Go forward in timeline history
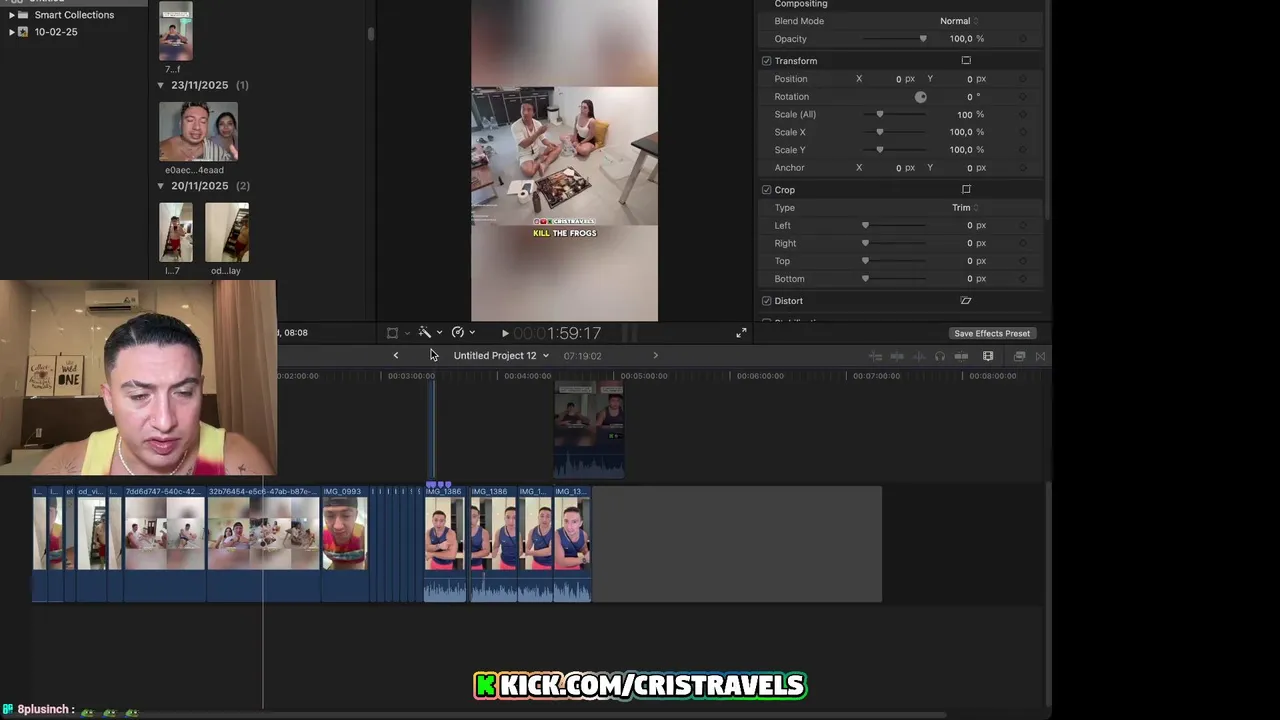The width and height of the screenshot is (1280, 720). pos(656,356)
